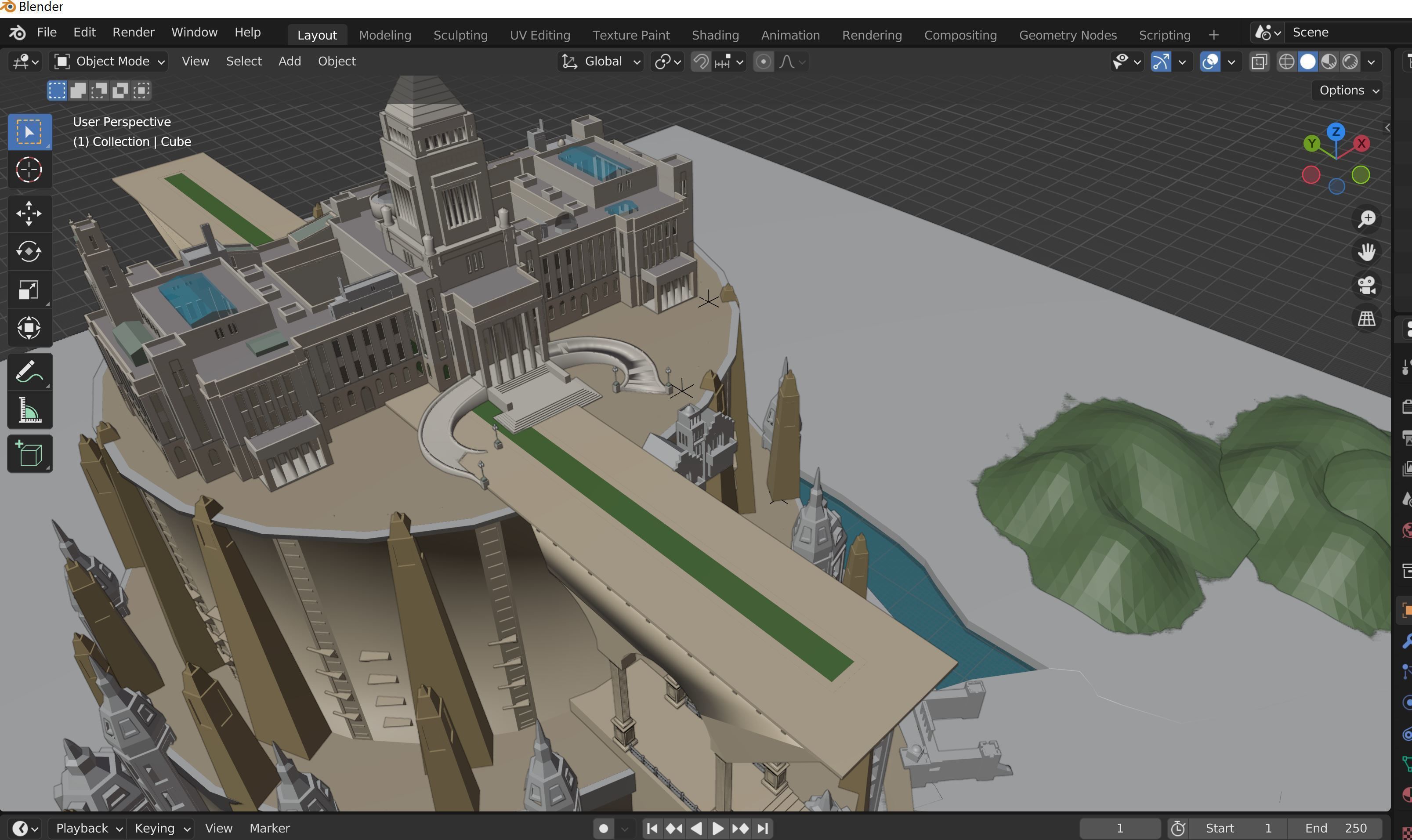Open the Render menu
The width and height of the screenshot is (1412, 840).
click(134, 32)
